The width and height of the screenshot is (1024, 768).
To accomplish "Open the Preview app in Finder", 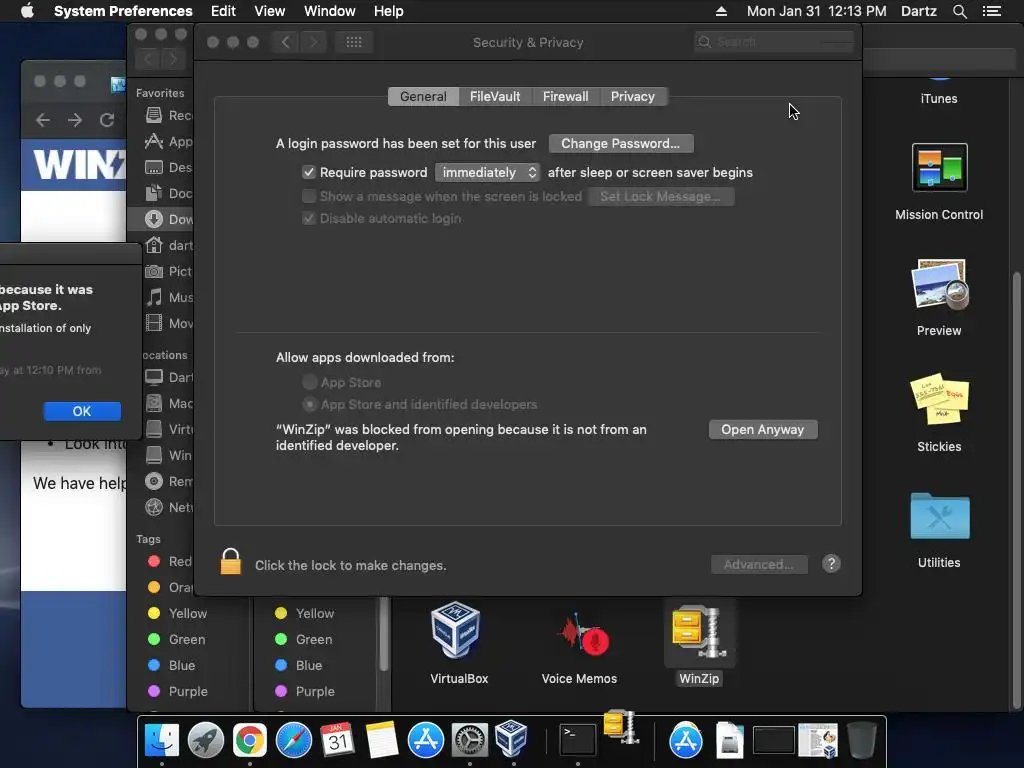I will tap(939, 284).
